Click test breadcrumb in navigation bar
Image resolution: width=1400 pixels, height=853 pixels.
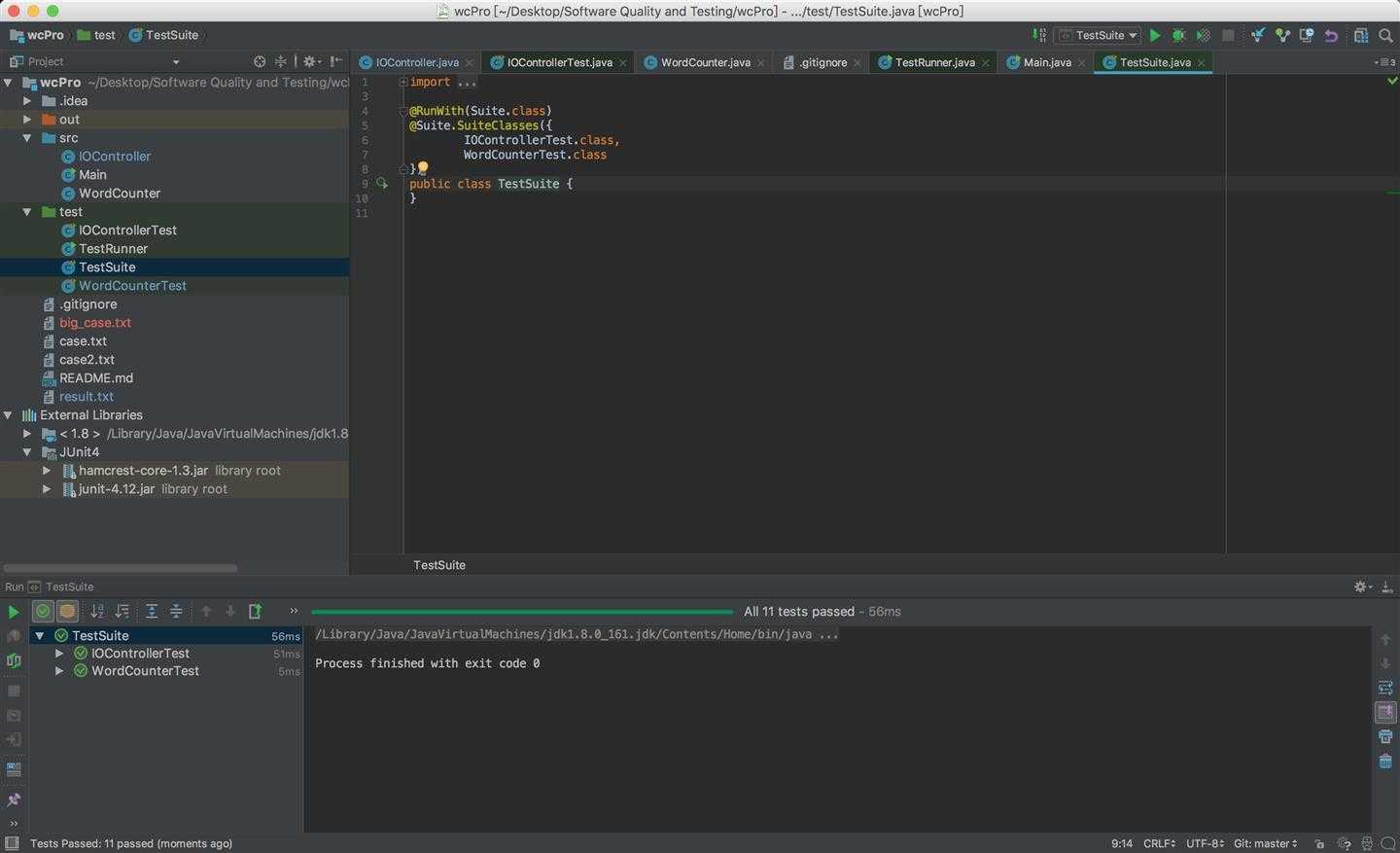click(x=96, y=35)
